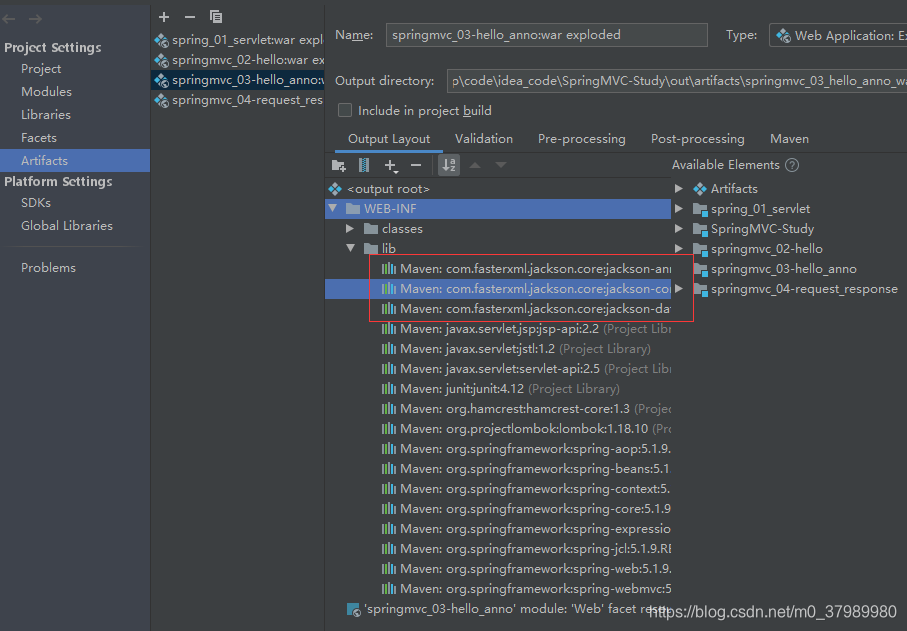Switch to the Validation tab
907x631 pixels.
point(484,139)
